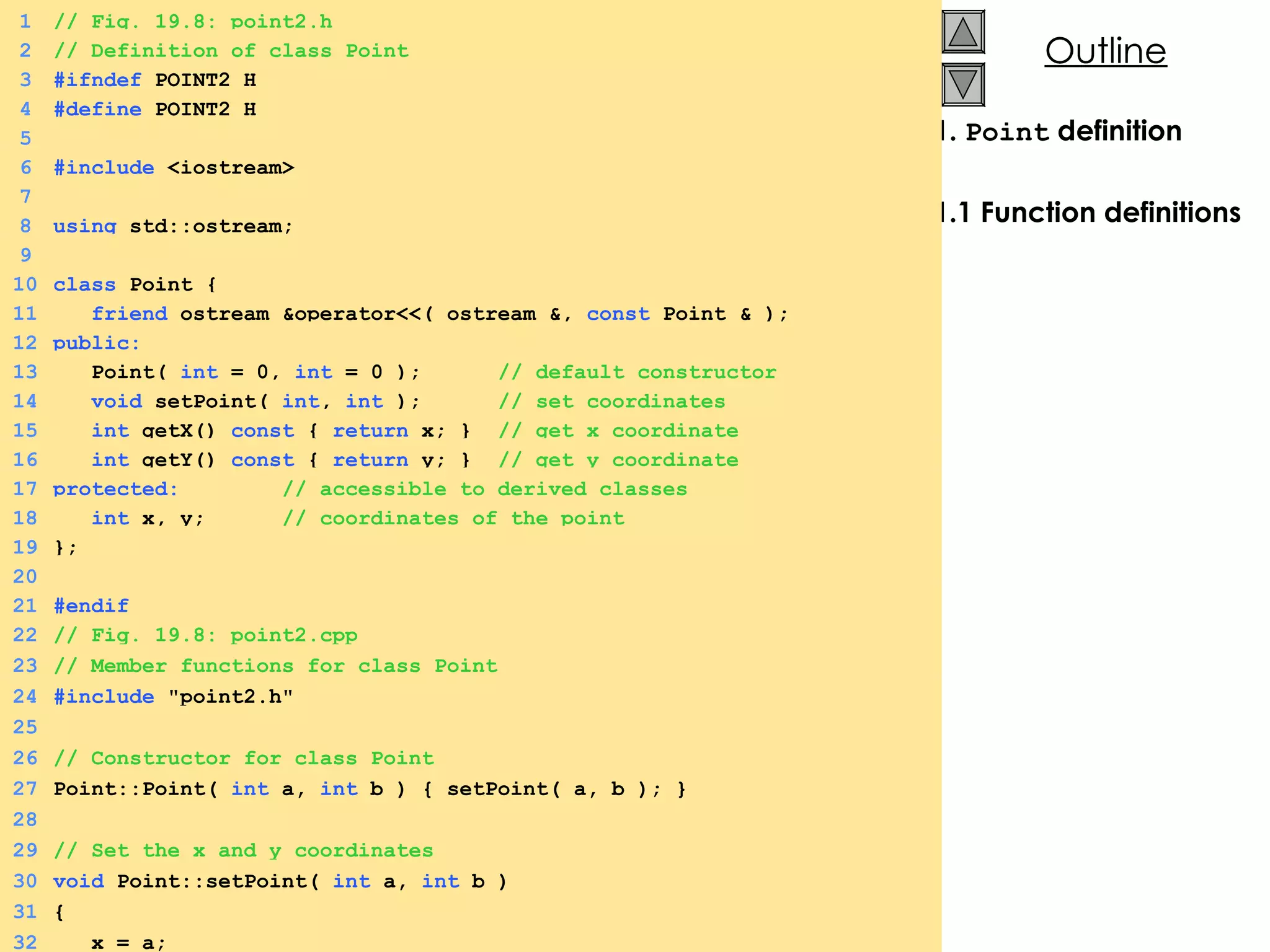Click the 'public:' access specifier
Screen dimensions: 1270x952
97,343
